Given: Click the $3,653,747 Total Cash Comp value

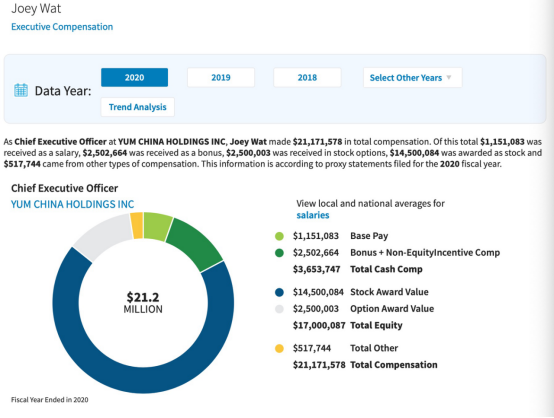Looking at the screenshot, I should pyautogui.click(x=316, y=269).
